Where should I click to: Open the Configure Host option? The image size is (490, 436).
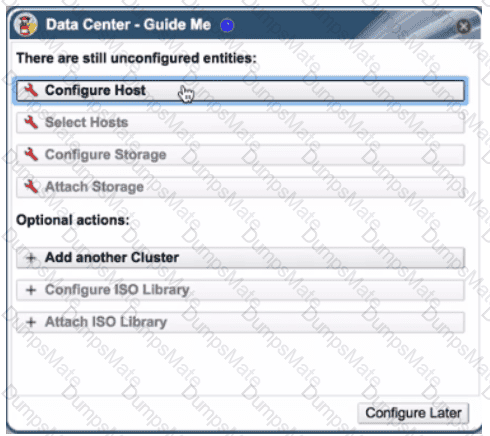click(240, 90)
